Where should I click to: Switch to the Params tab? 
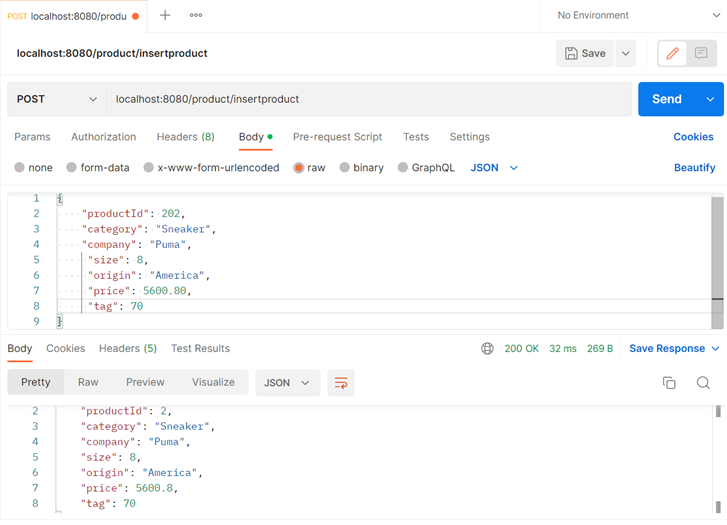32,137
